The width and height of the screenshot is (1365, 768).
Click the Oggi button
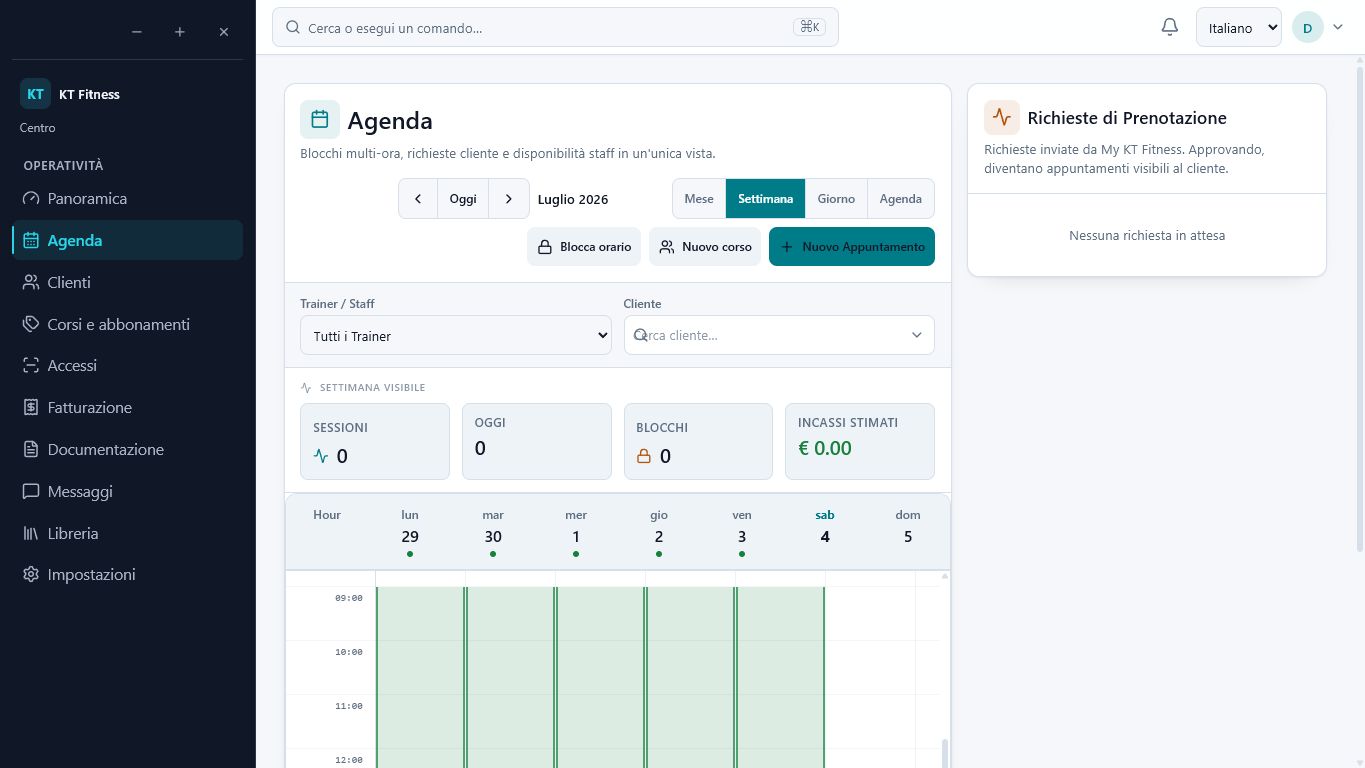pyautogui.click(x=463, y=198)
